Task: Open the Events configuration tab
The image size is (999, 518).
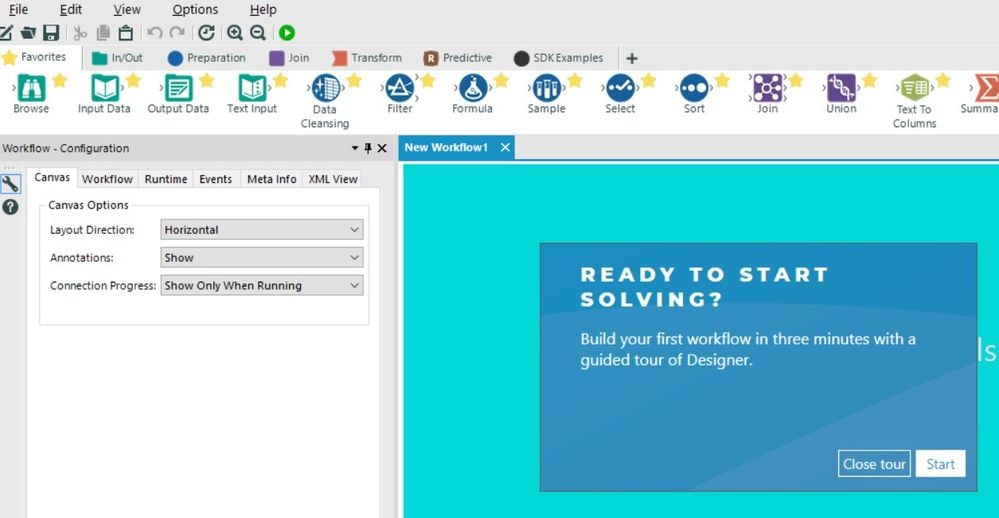Action: coord(215,179)
